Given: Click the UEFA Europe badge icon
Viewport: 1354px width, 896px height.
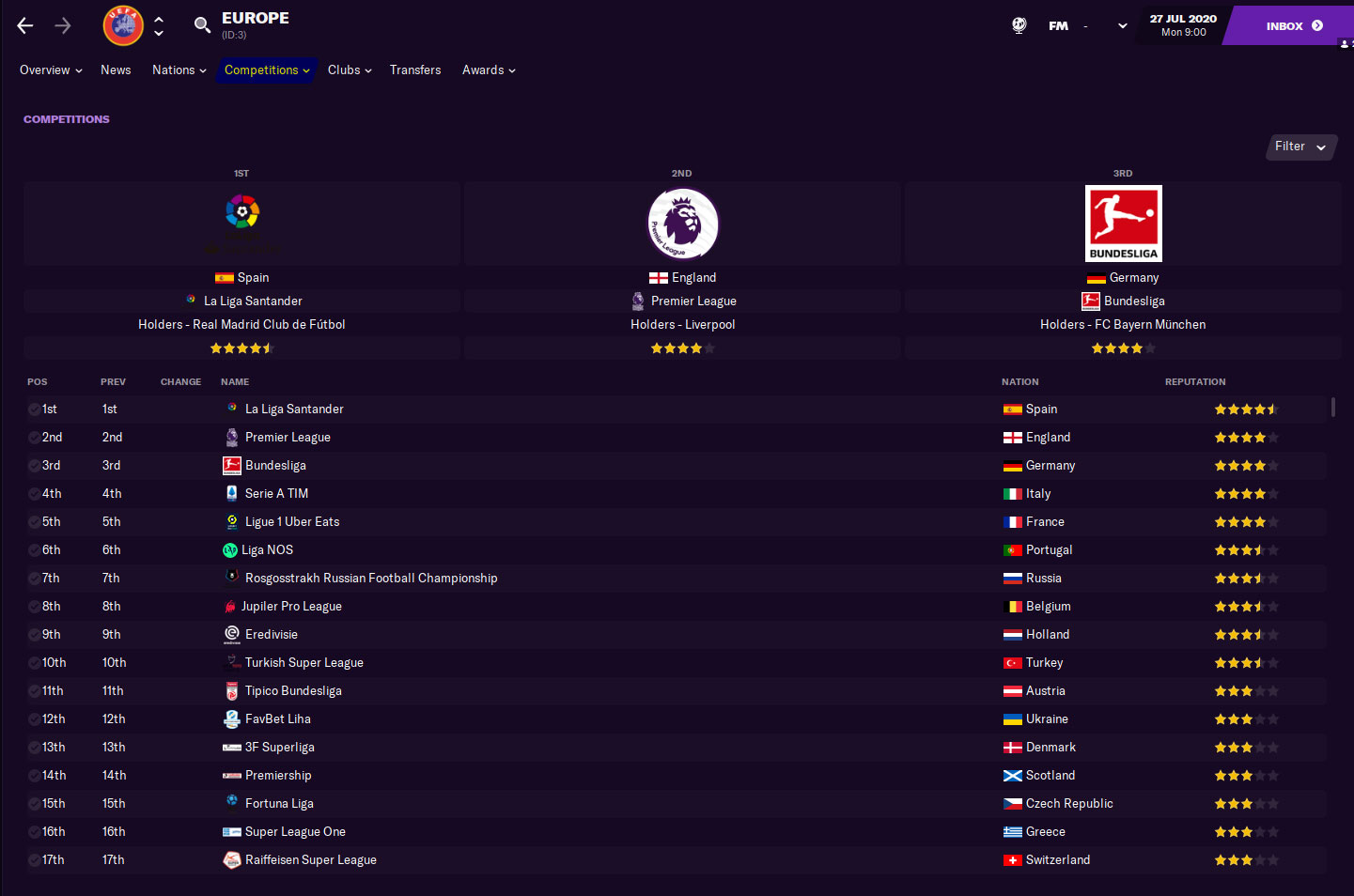Looking at the screenshot, I should (123, 25).
